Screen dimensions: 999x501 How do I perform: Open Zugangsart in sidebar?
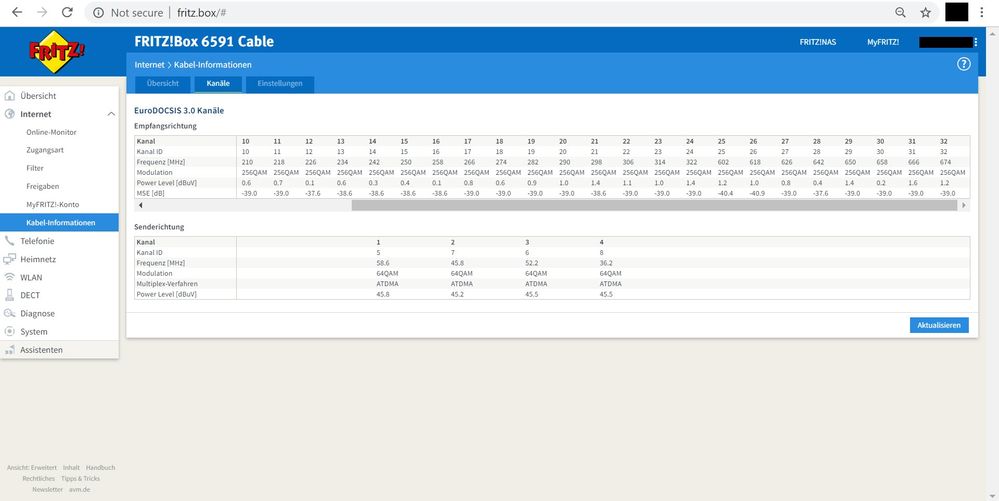point(45,150)
